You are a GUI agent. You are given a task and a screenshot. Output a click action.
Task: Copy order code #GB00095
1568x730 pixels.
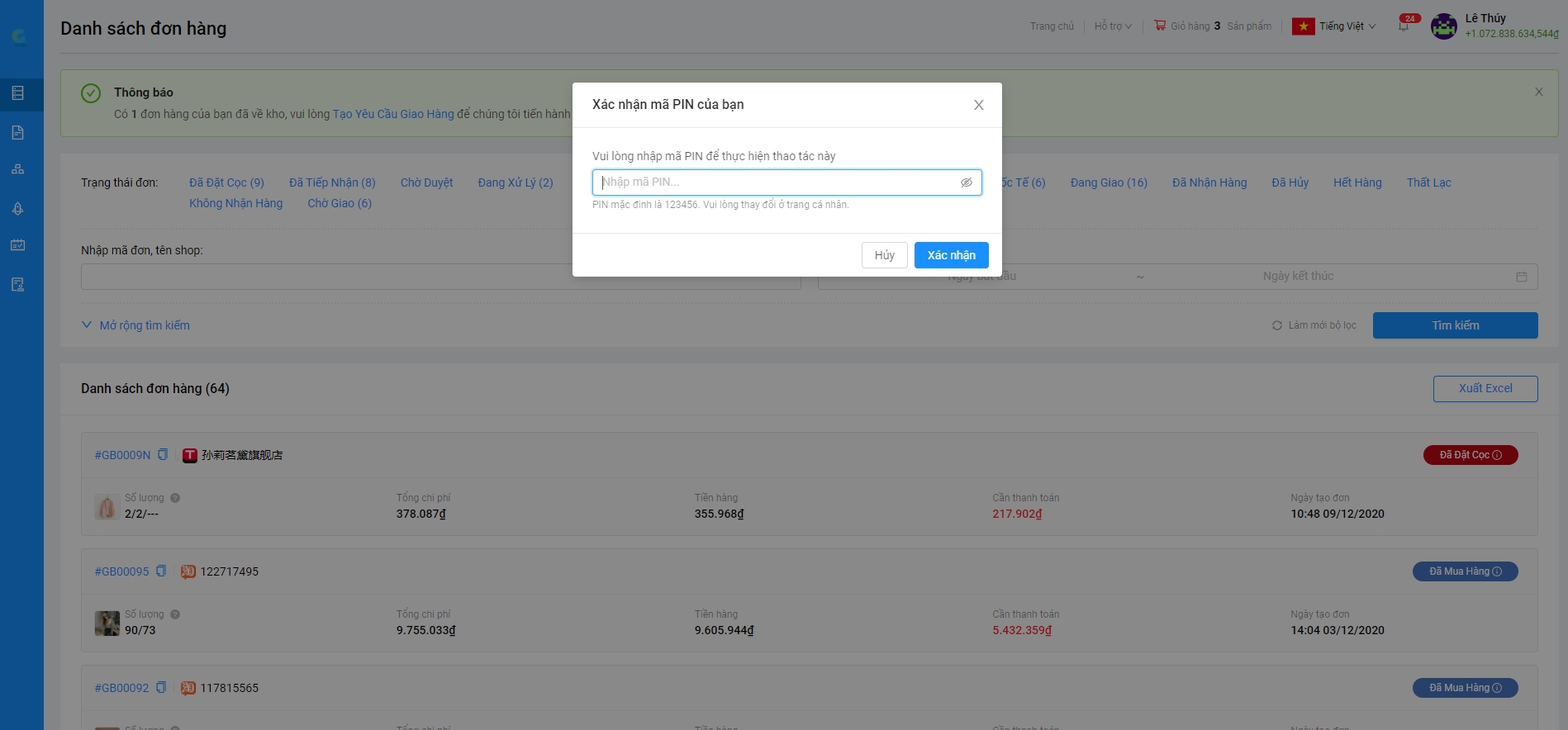click(x=161, y=571)
